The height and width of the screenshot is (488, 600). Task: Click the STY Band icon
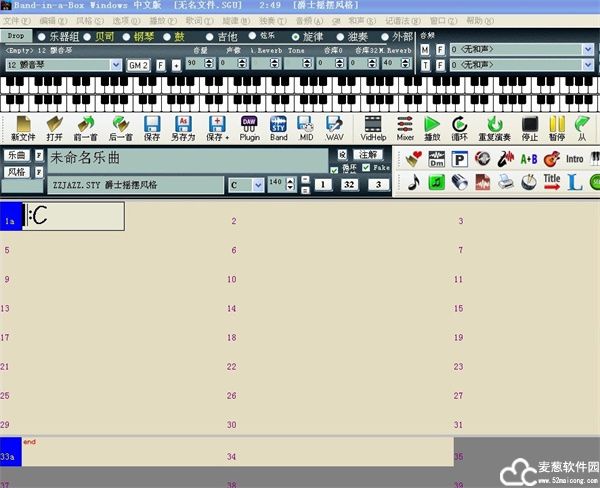point(279,129)
